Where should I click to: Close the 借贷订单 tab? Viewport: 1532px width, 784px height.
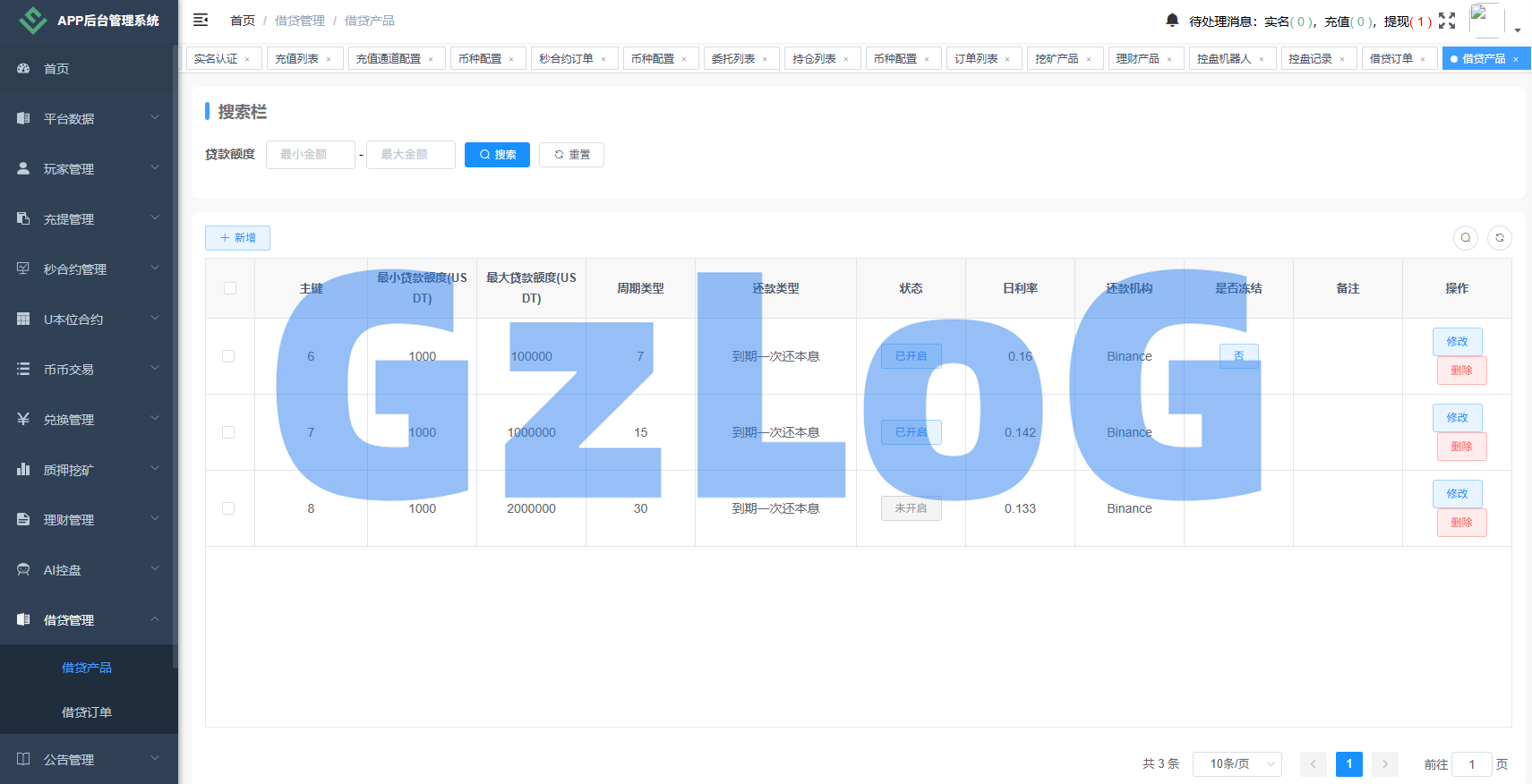(x=1423, y=59)
